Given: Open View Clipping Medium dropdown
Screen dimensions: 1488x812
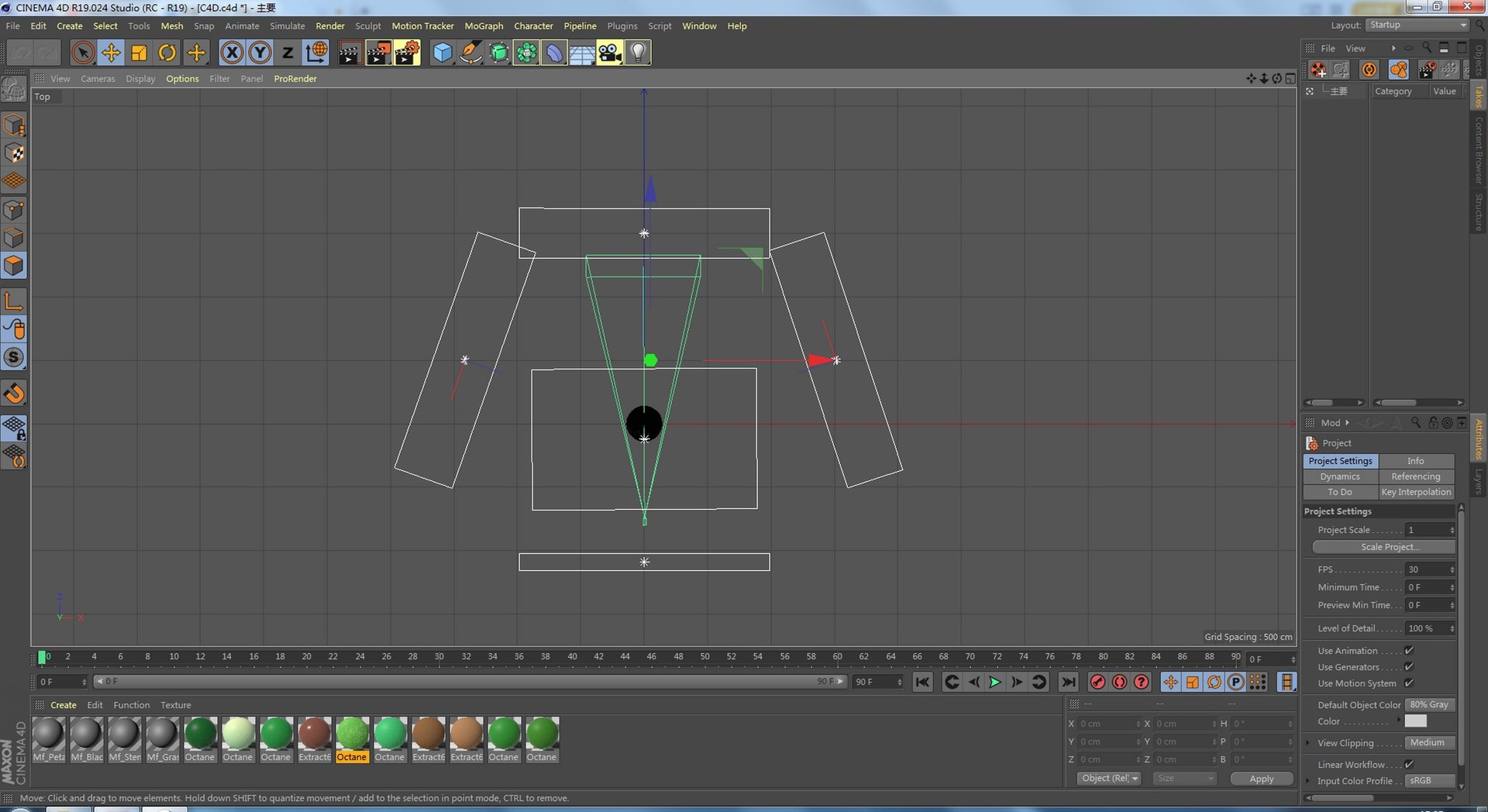Looking at the screenshot, I should pyautogui.click(x=1429, y=742).
